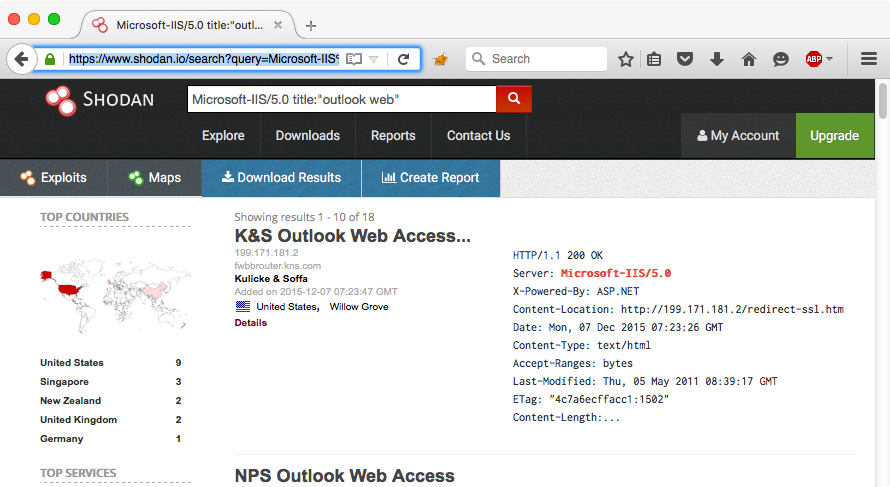
Task: Open the Adblock Plus dropdown arrow
Action: click(x=830, y=59)
